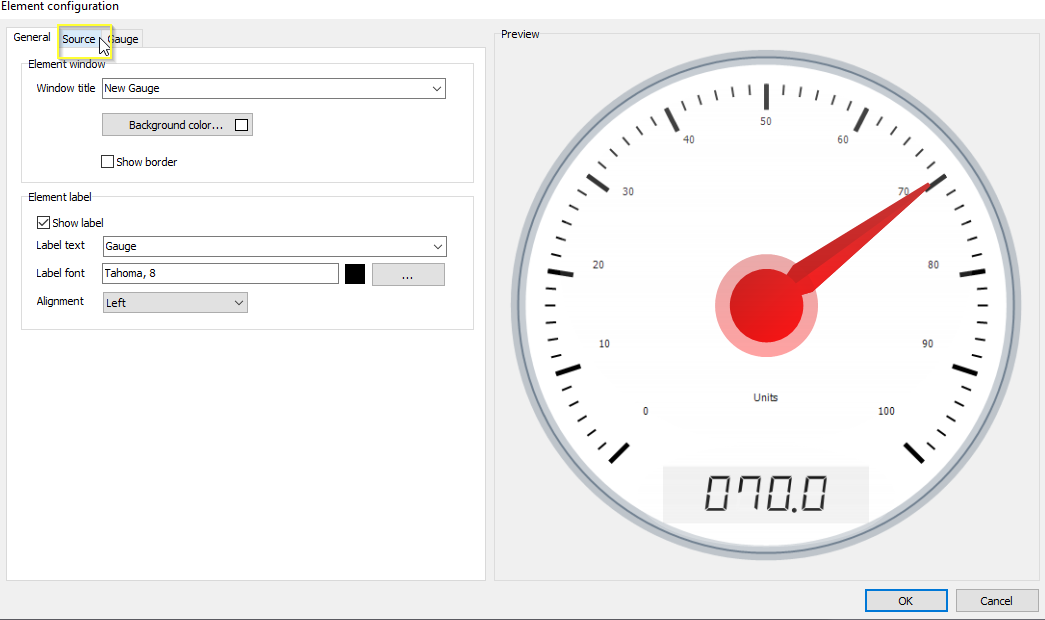Click the digital readout showing 070.0
This screenshot has width=1045, height=620.
(x=765, y=491)
